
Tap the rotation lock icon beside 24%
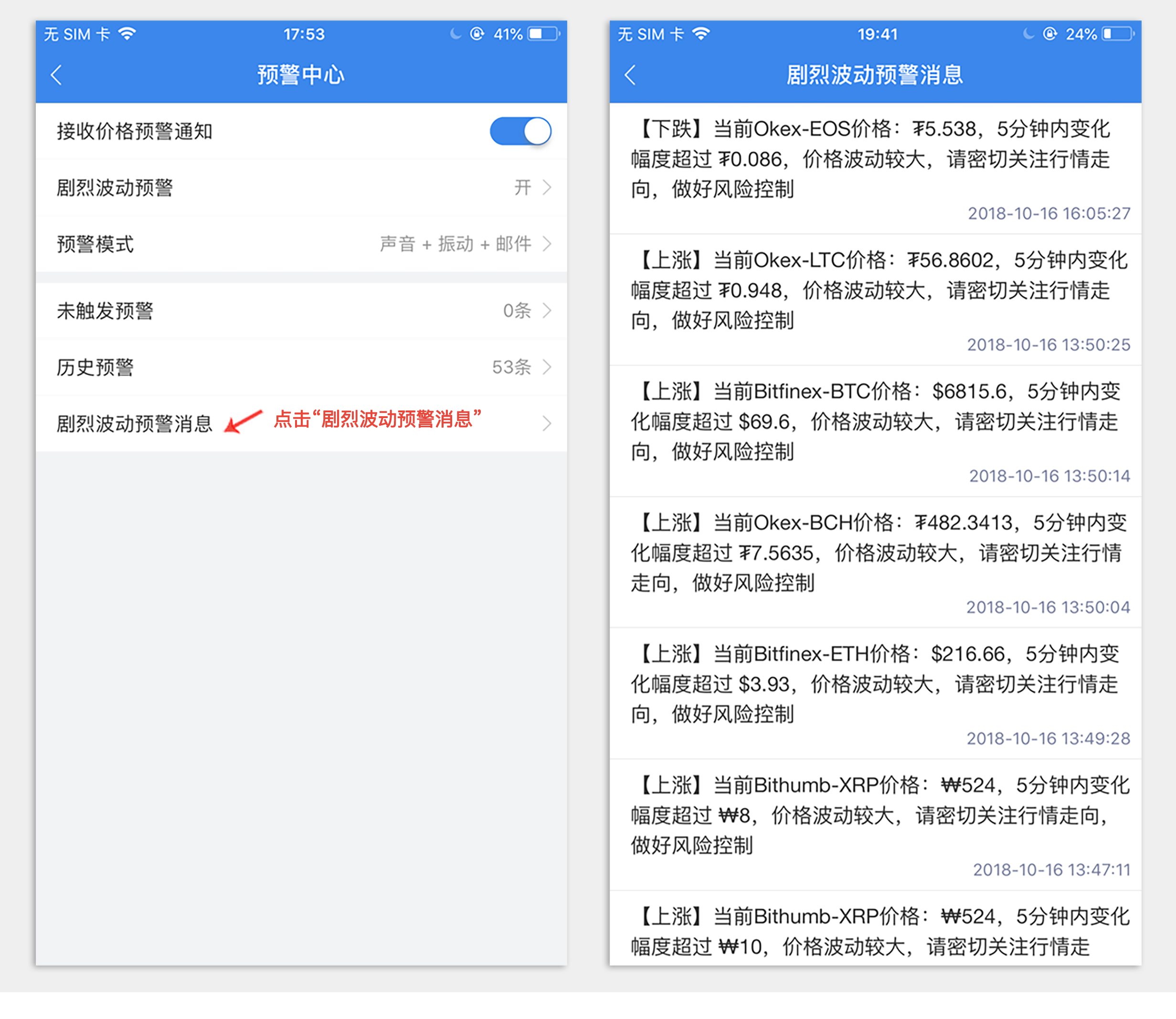coord(1050,34)
